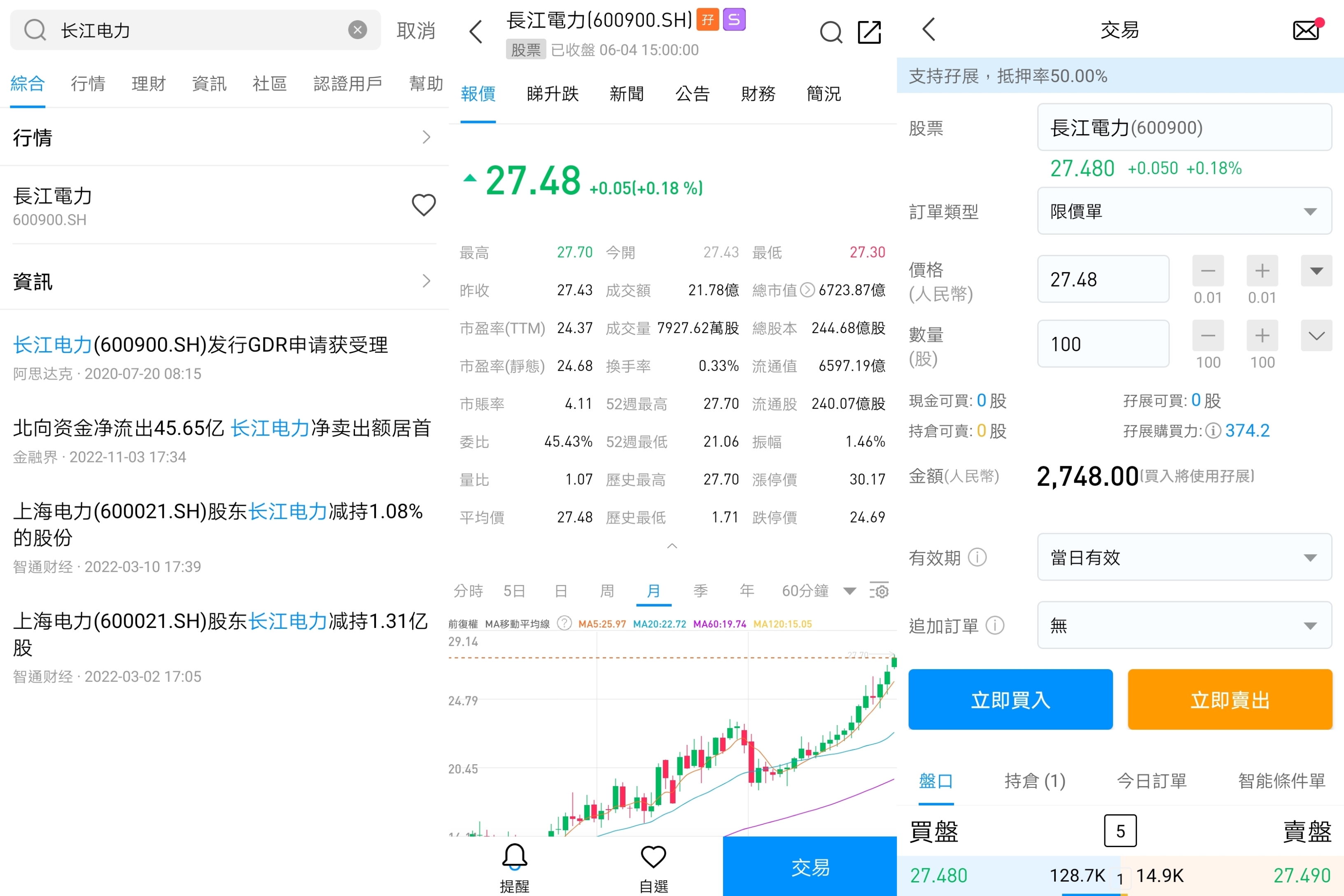
Task: Tap the 自選 heart icon
Action: pyautogui.click(x=653, y=868)
